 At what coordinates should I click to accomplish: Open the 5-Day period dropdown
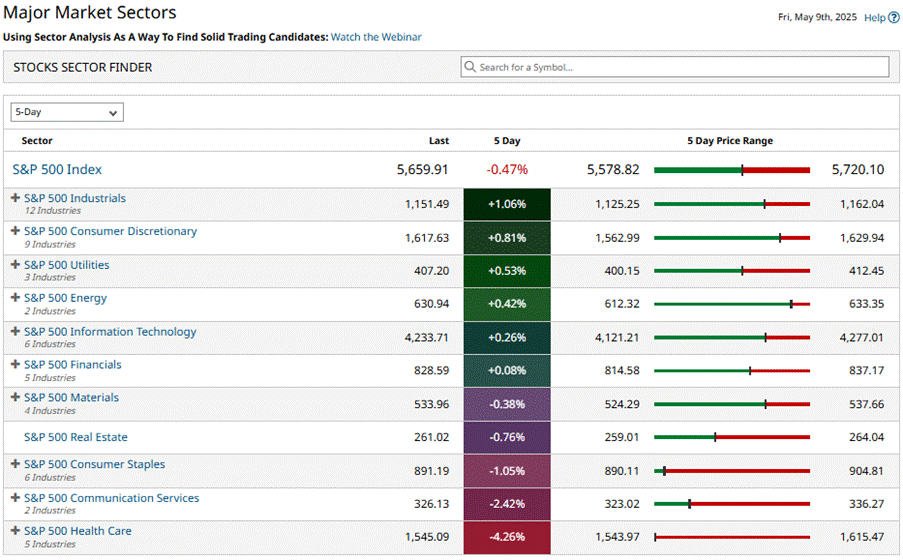point(67,112)
